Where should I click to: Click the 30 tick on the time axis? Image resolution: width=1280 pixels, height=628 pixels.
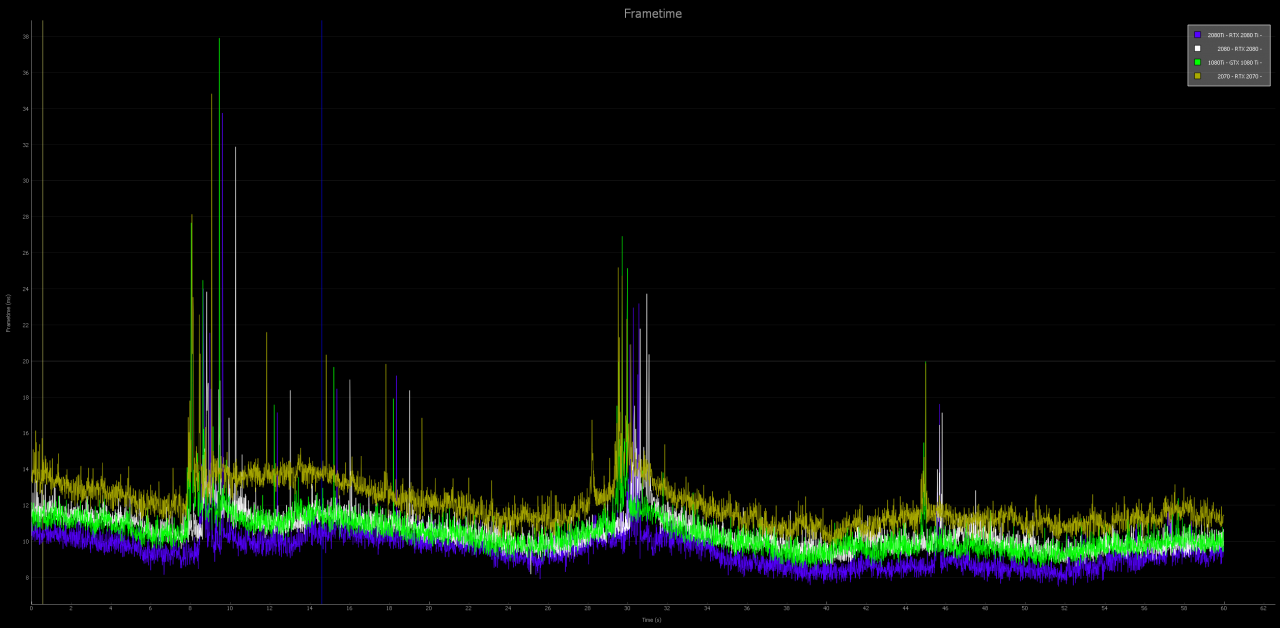tap(627, 608)
